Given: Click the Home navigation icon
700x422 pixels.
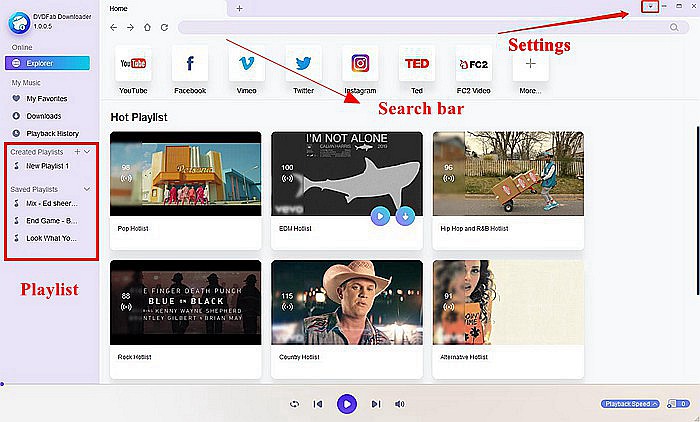Looking at the screenshot, I should click(147, 28).
